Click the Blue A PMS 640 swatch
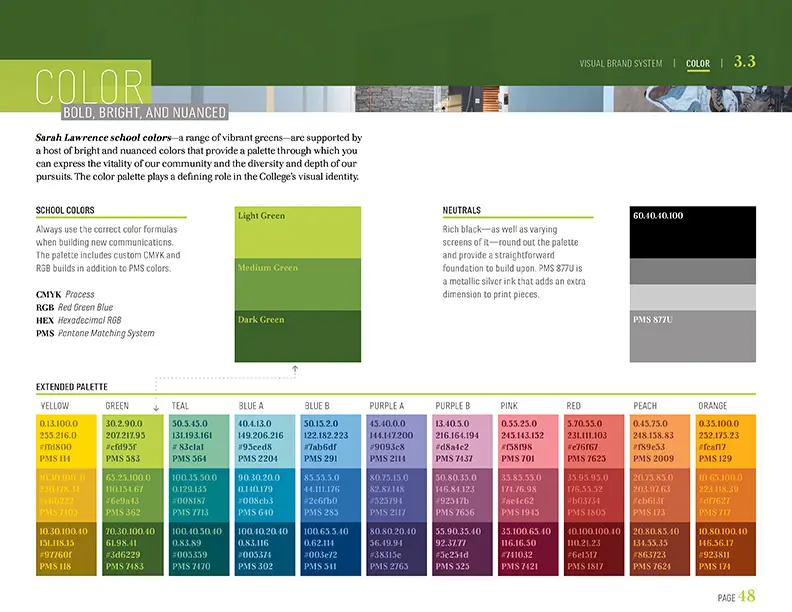792x612 pixels. (265, 495)
